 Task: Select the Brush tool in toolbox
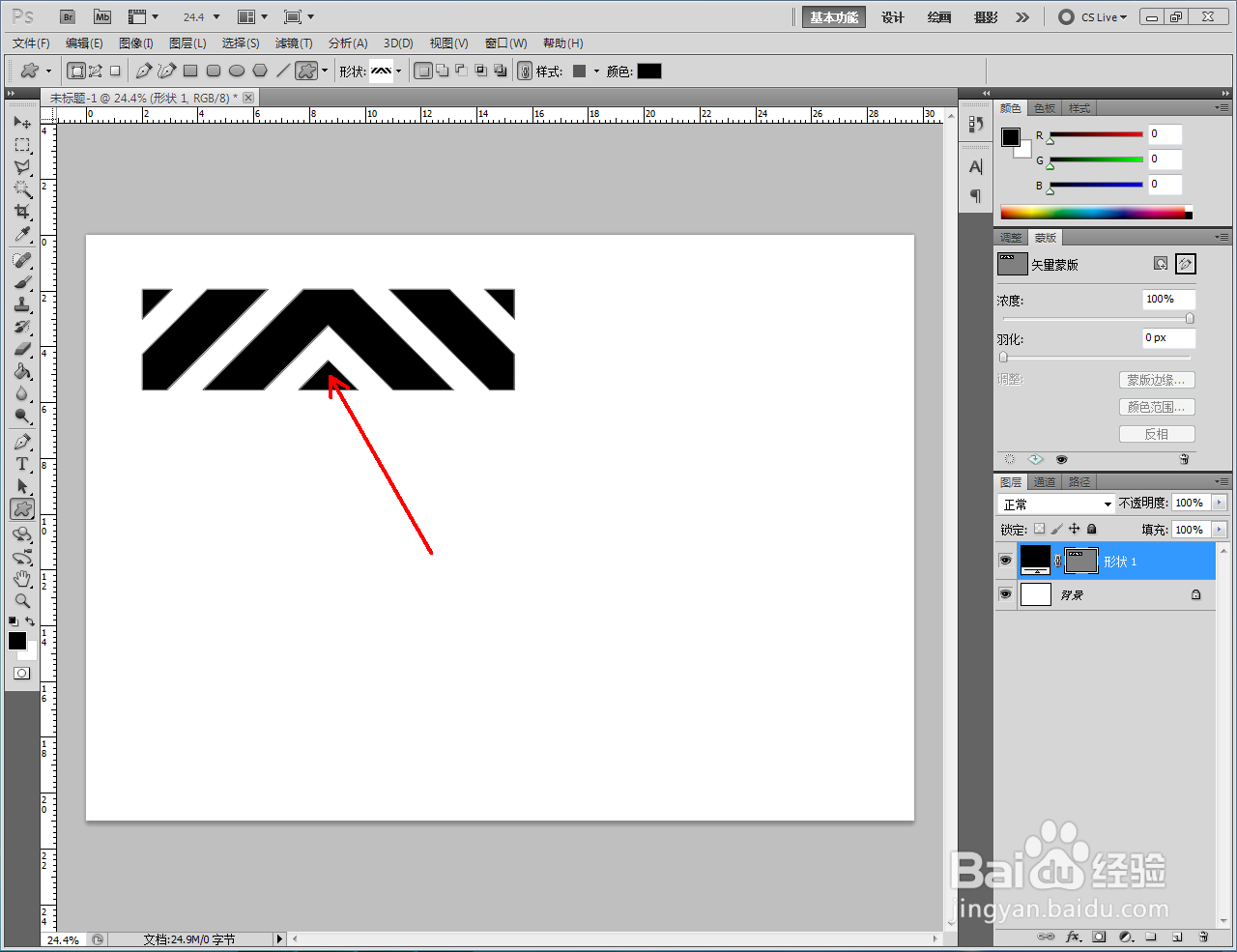(22, 282)
